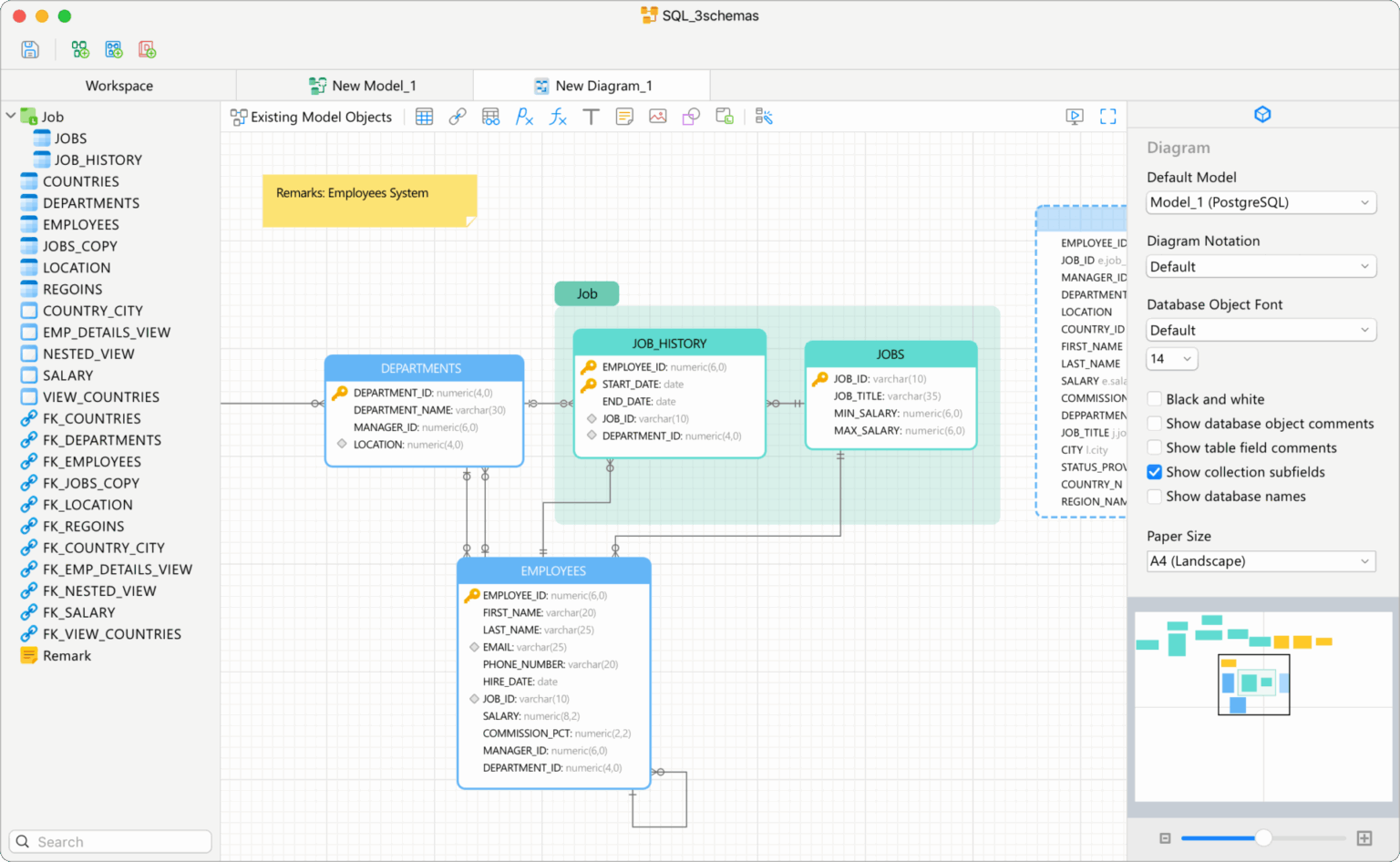Save the model using the floppy disk icon
The height and width of the screenshot is (862, 1400).
point(29,49)
